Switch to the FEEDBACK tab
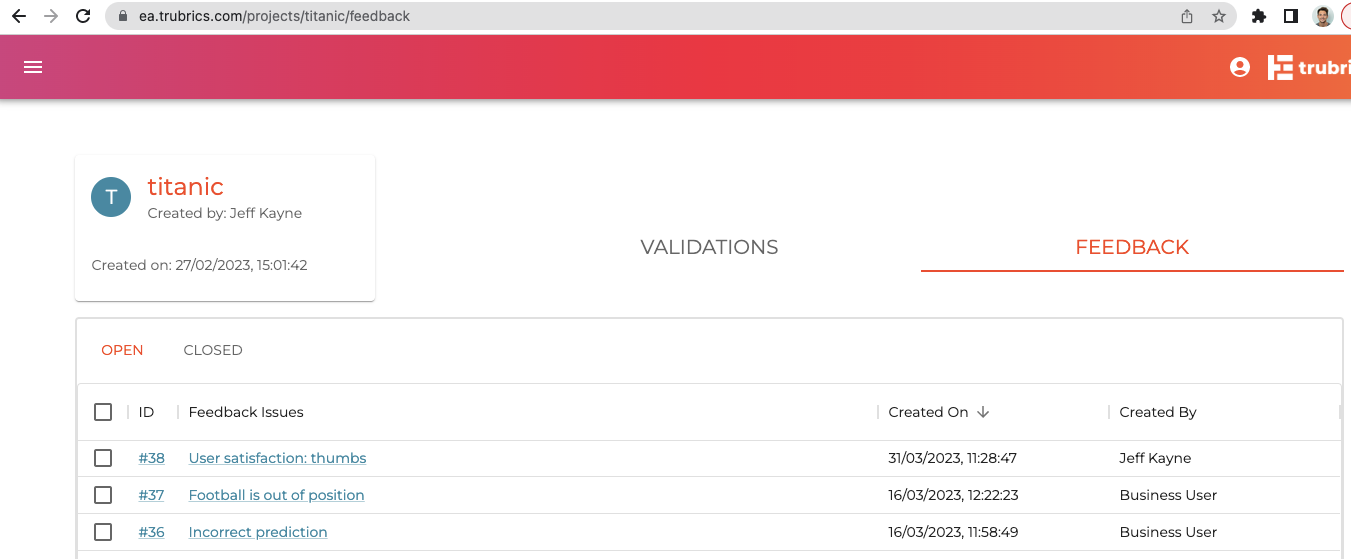This screenshot has width=1351, height=559. point(1132,247)
